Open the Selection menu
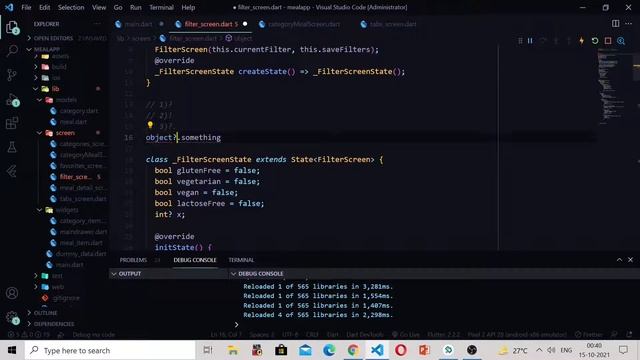Screen dimensions: 640x360 click(71, 7)
